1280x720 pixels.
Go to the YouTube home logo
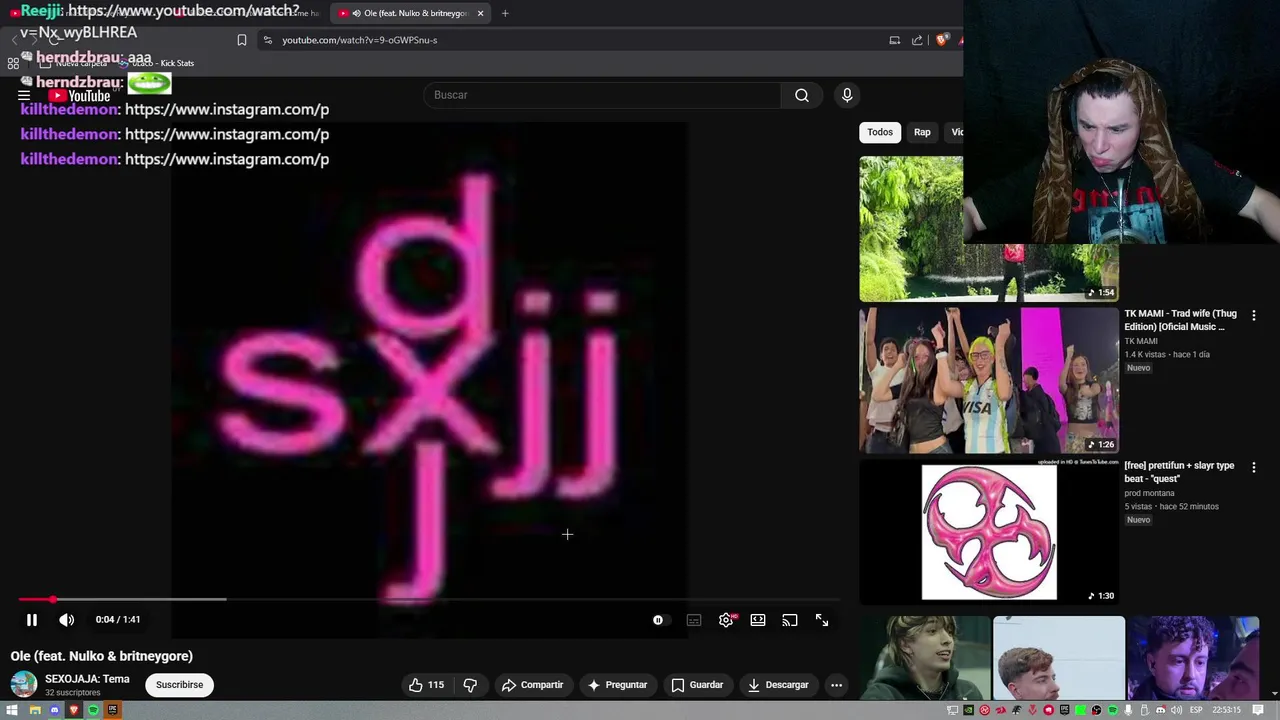[79, 96]
